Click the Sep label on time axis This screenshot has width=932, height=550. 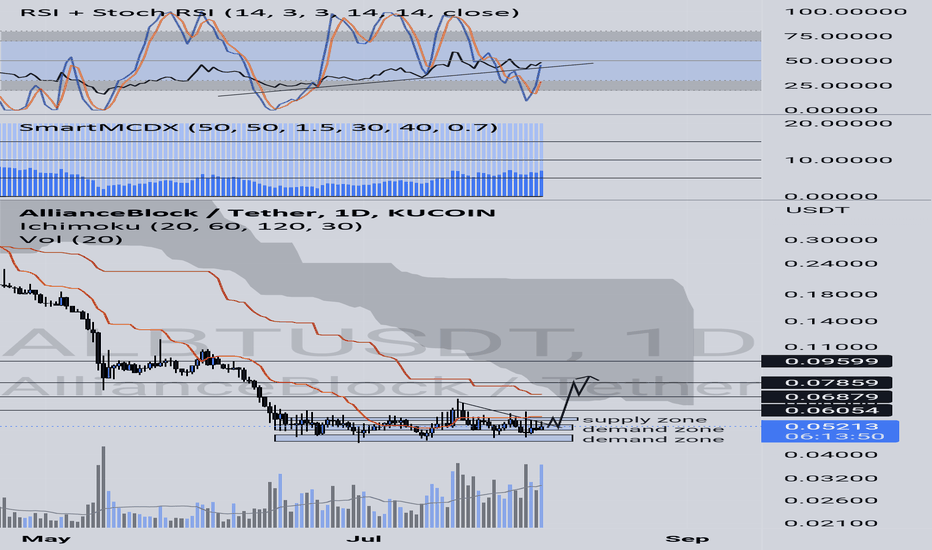687,539
